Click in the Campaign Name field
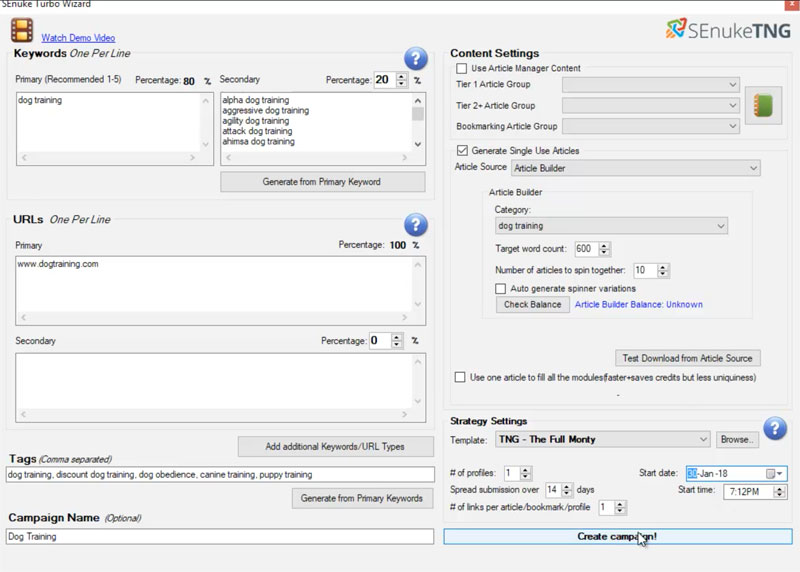The width and height of the screenshot is (800, 572). [x=220, y=536]
